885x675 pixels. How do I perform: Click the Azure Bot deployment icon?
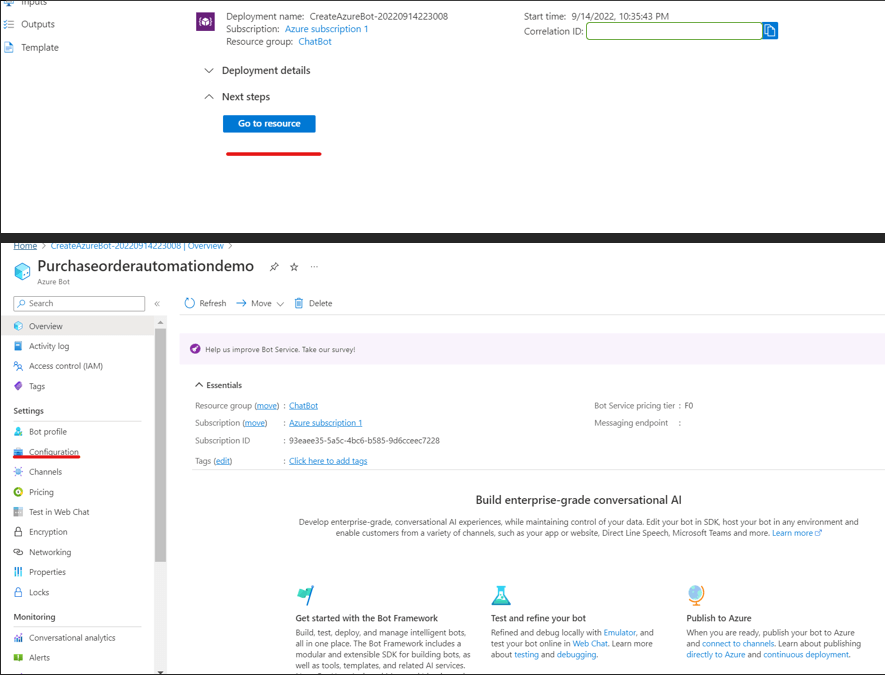205,22
